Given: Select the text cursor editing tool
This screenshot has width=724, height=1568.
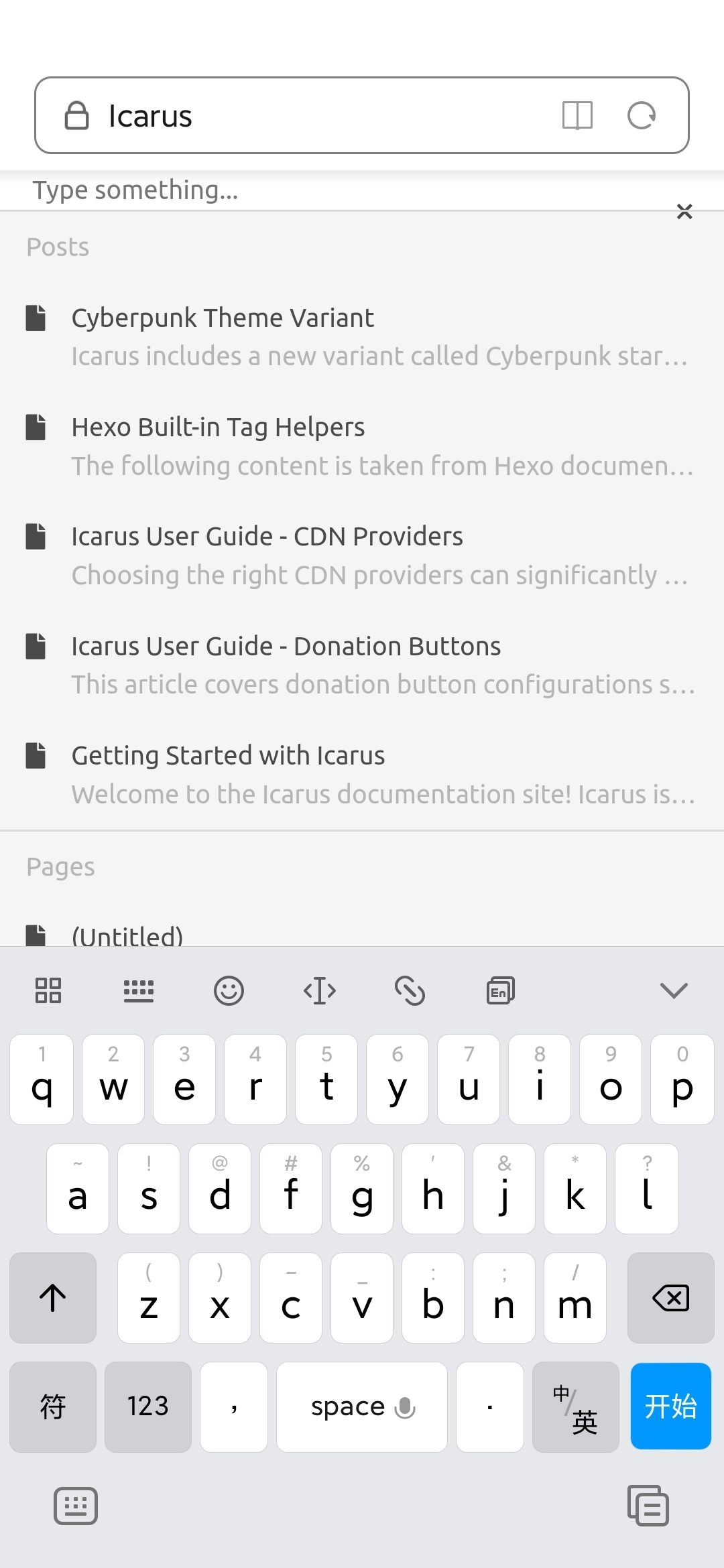Looking at the screenshot, I should tap(320, 990).
